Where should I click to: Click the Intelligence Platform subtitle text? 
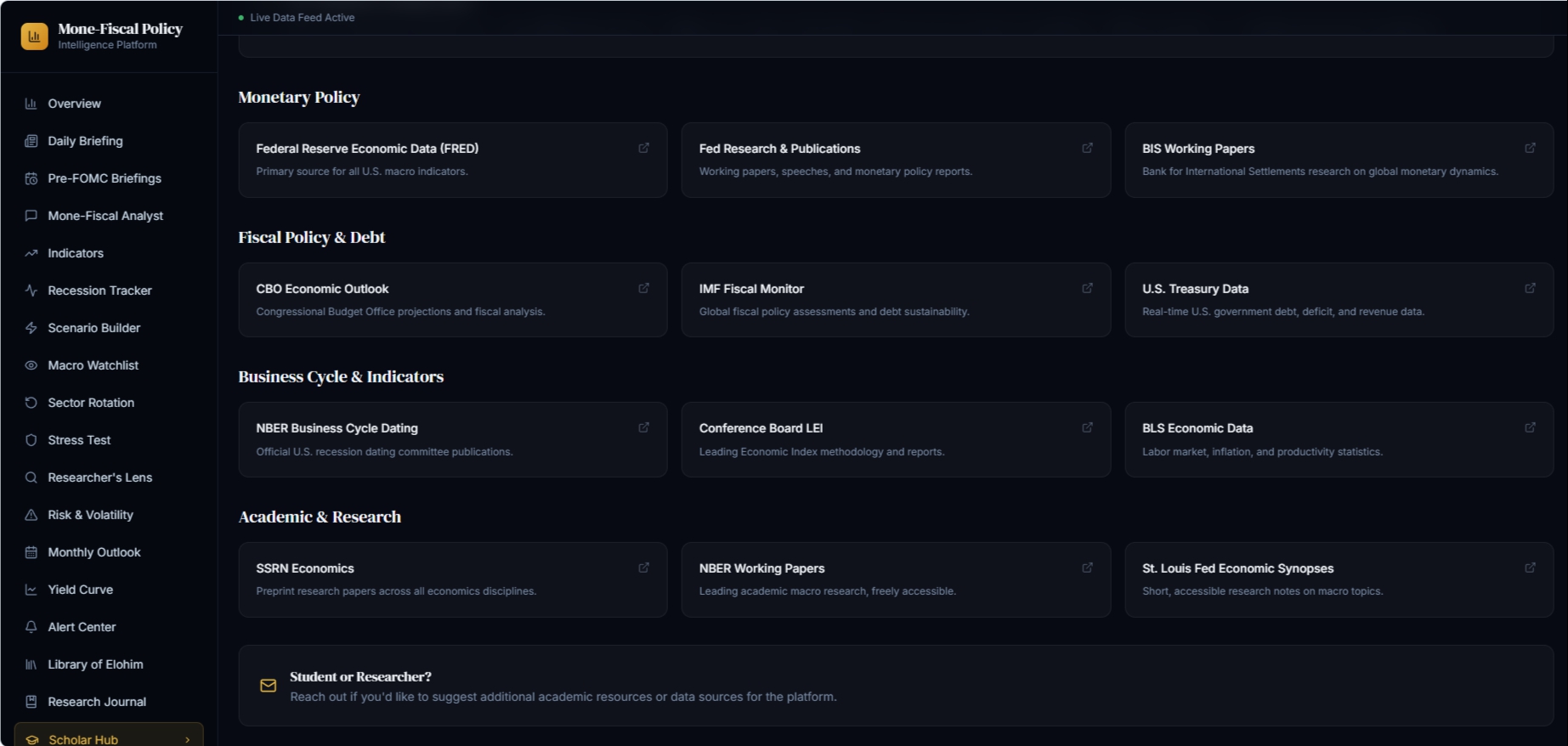107,45
